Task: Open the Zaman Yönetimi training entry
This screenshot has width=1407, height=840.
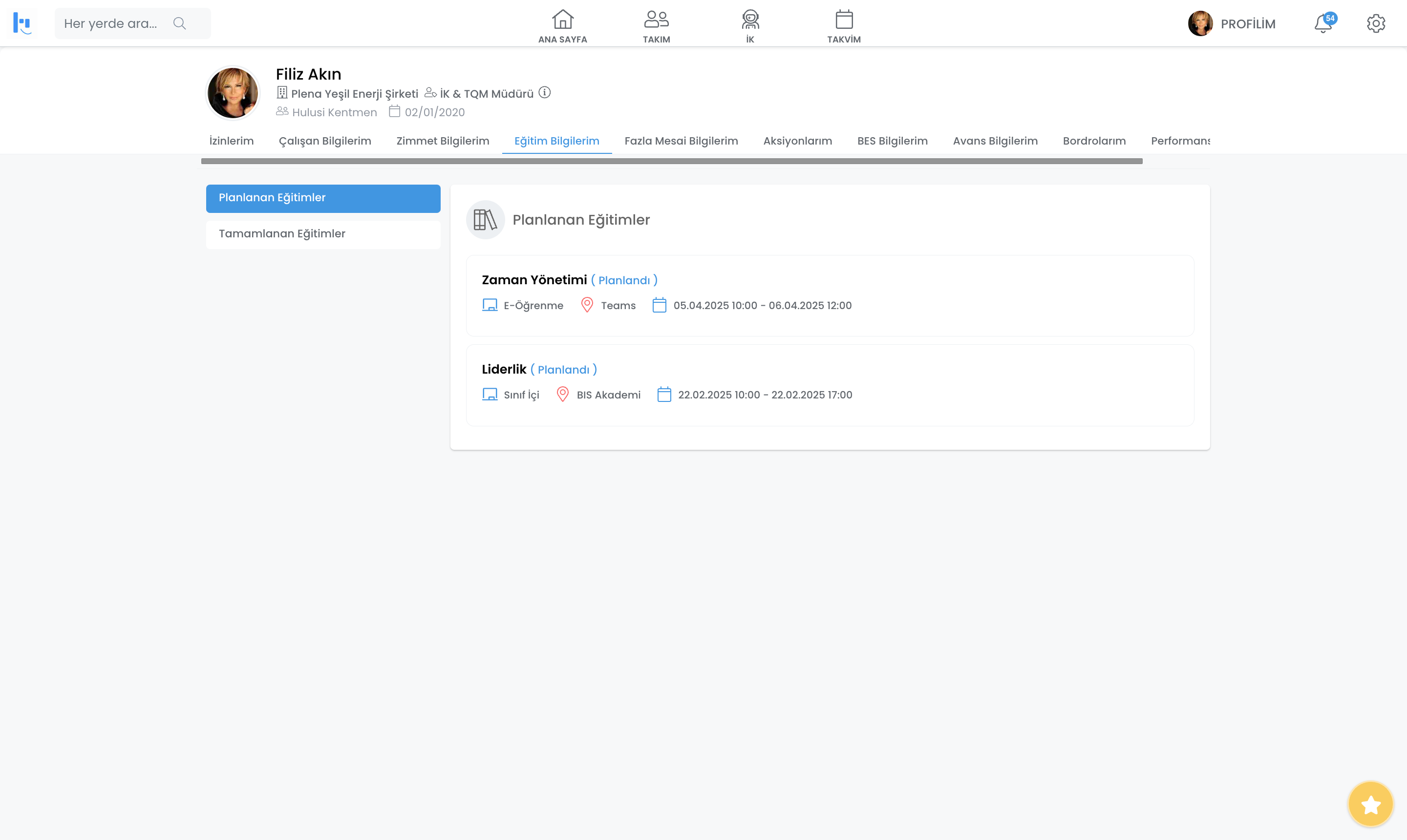Action: click(x=534, y=280)
